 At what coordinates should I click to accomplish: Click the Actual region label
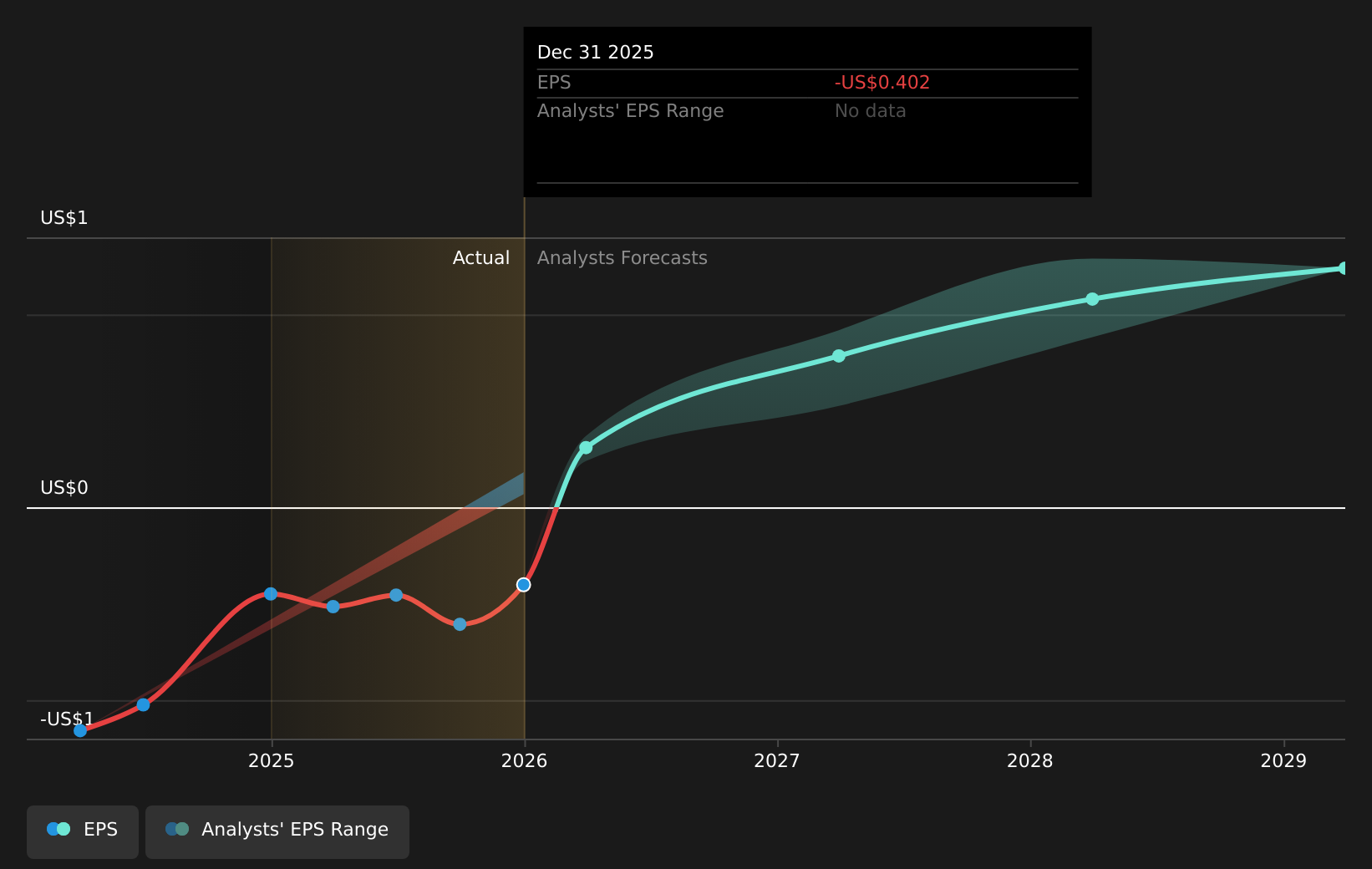[x=481, y=258]
